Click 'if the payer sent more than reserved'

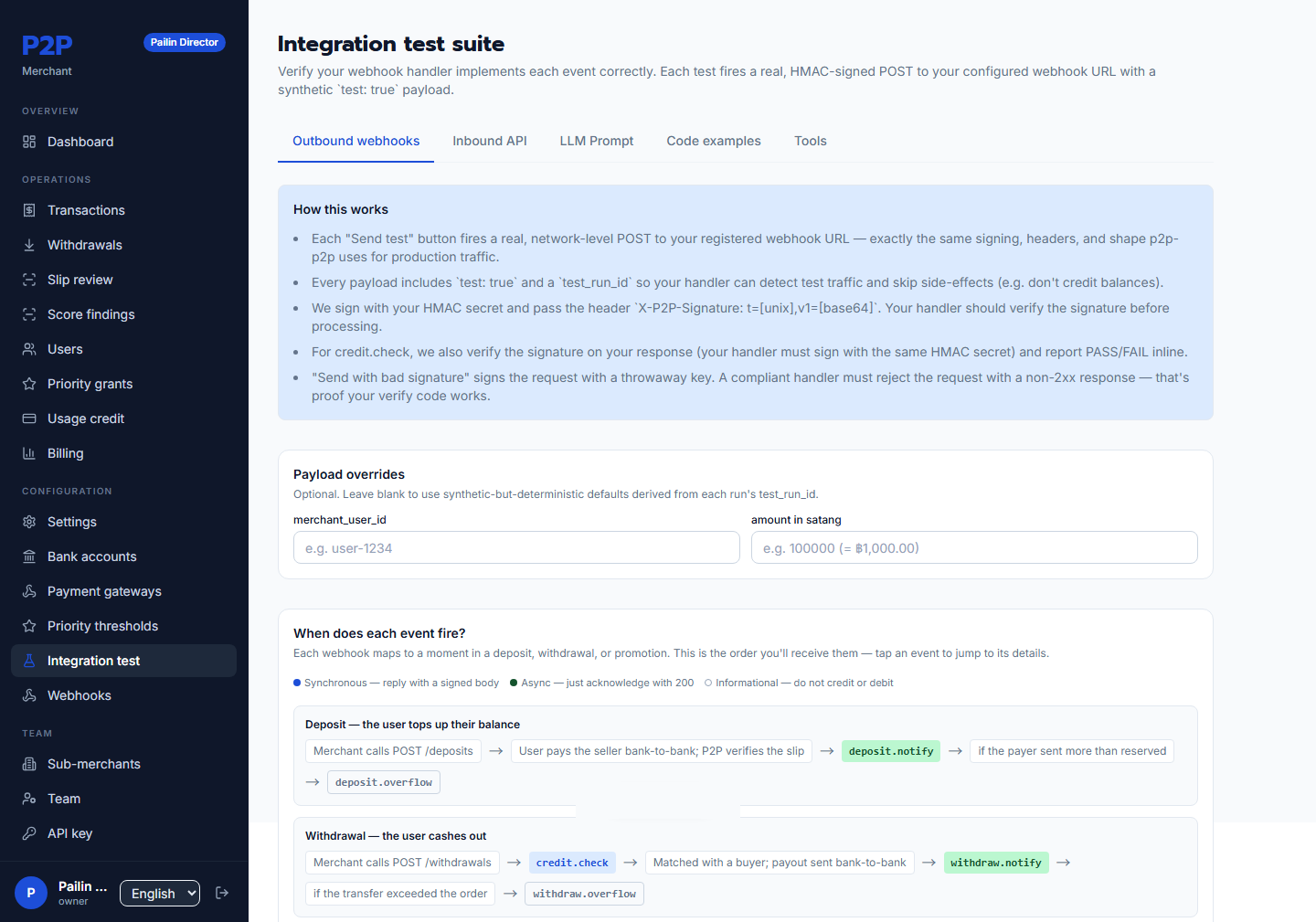(1072, 751)
